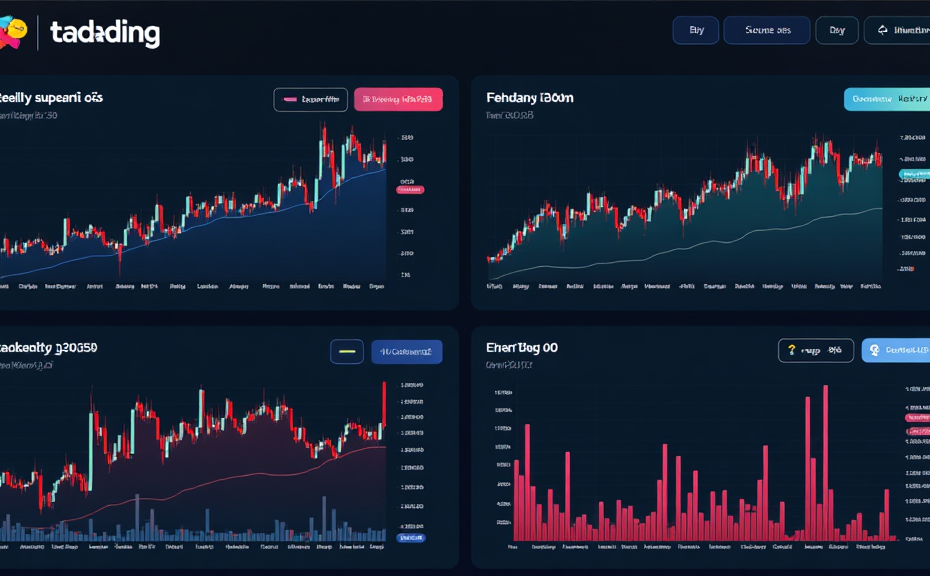
Task: Open the 'Scume oss' dropdown in header
Action: tap(767, 30)
